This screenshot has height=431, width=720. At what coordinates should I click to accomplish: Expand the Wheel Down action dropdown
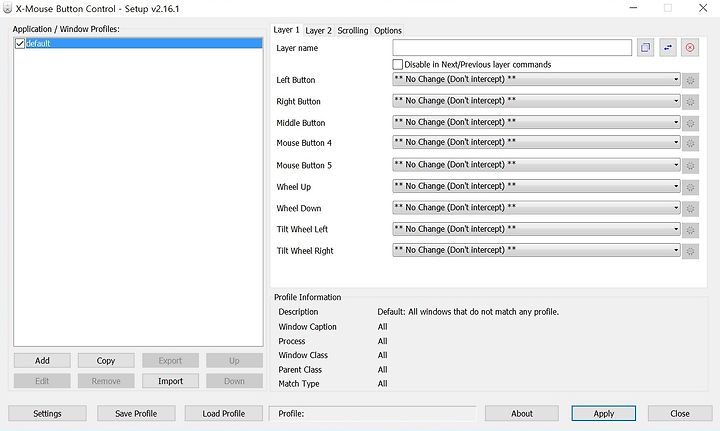pyautogui.click(x=536, y=207)
